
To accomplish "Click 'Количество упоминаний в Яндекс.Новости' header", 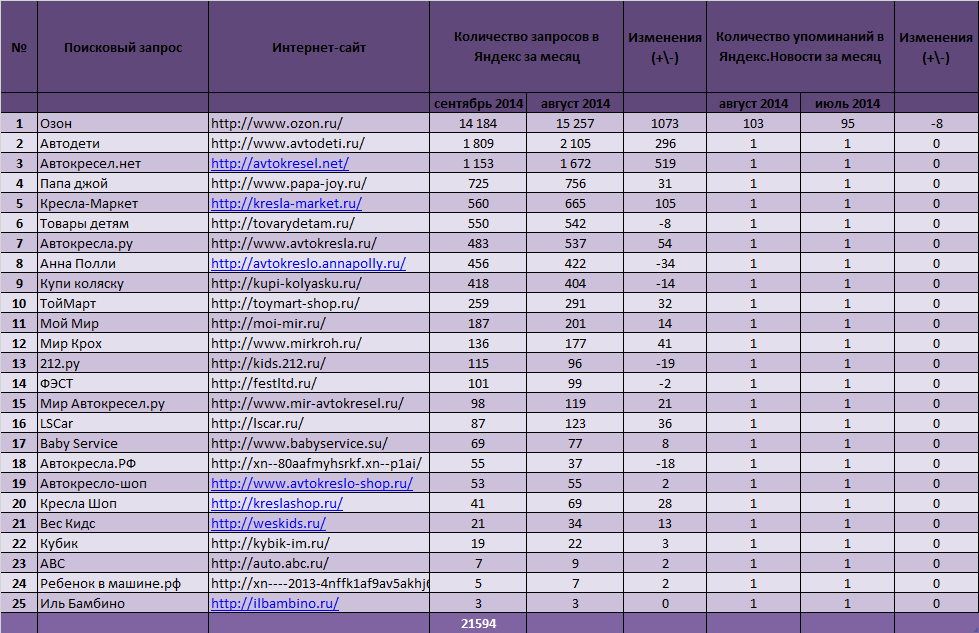I will coord(800,47).
